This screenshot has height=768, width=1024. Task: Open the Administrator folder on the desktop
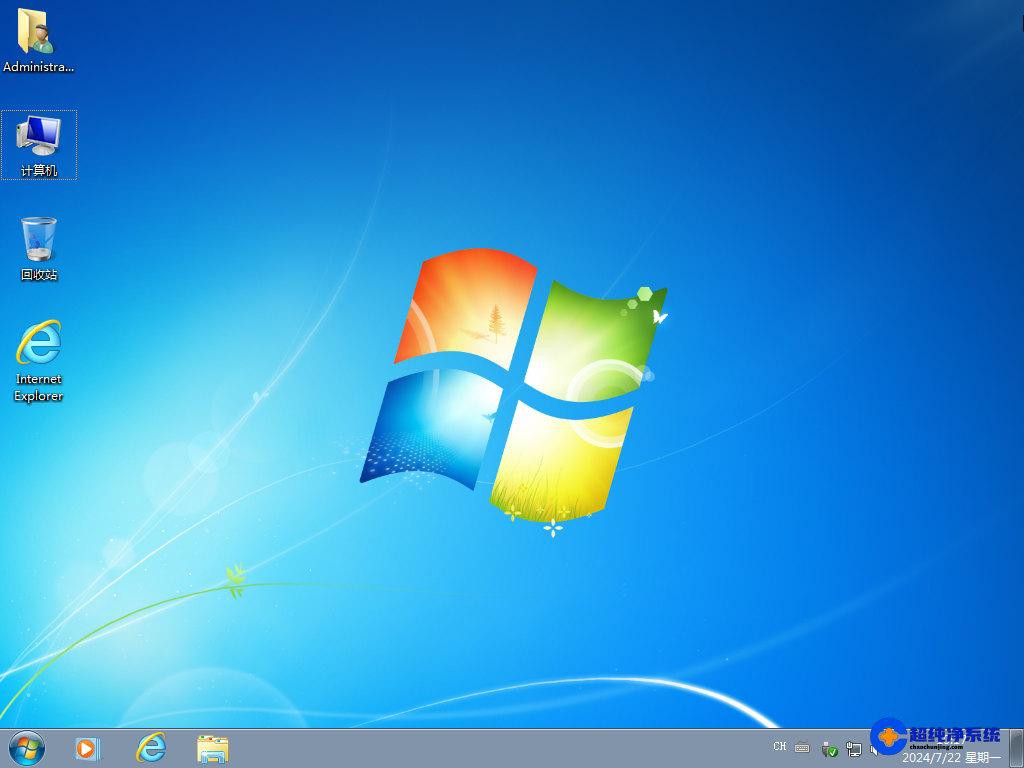(x=39, y=35)
